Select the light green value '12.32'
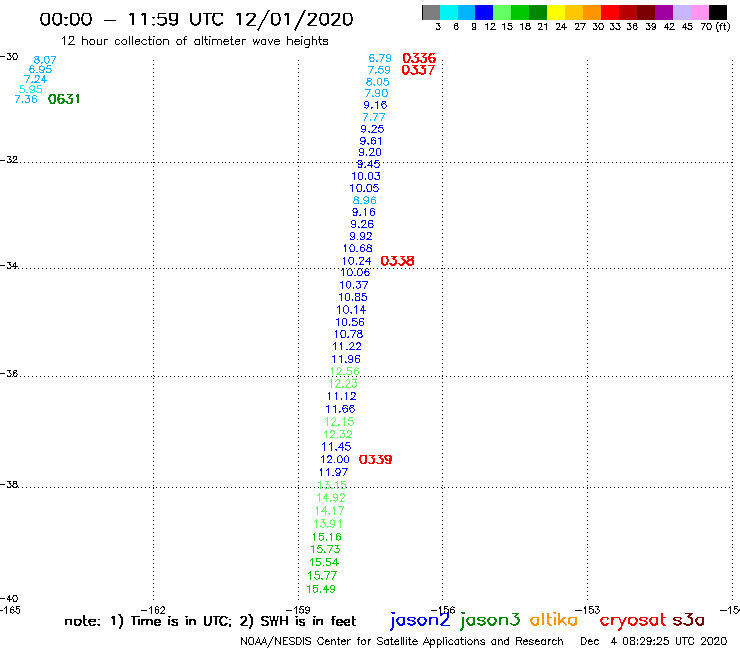The width and height of the screenshot is (740, 650). [338, 434]
